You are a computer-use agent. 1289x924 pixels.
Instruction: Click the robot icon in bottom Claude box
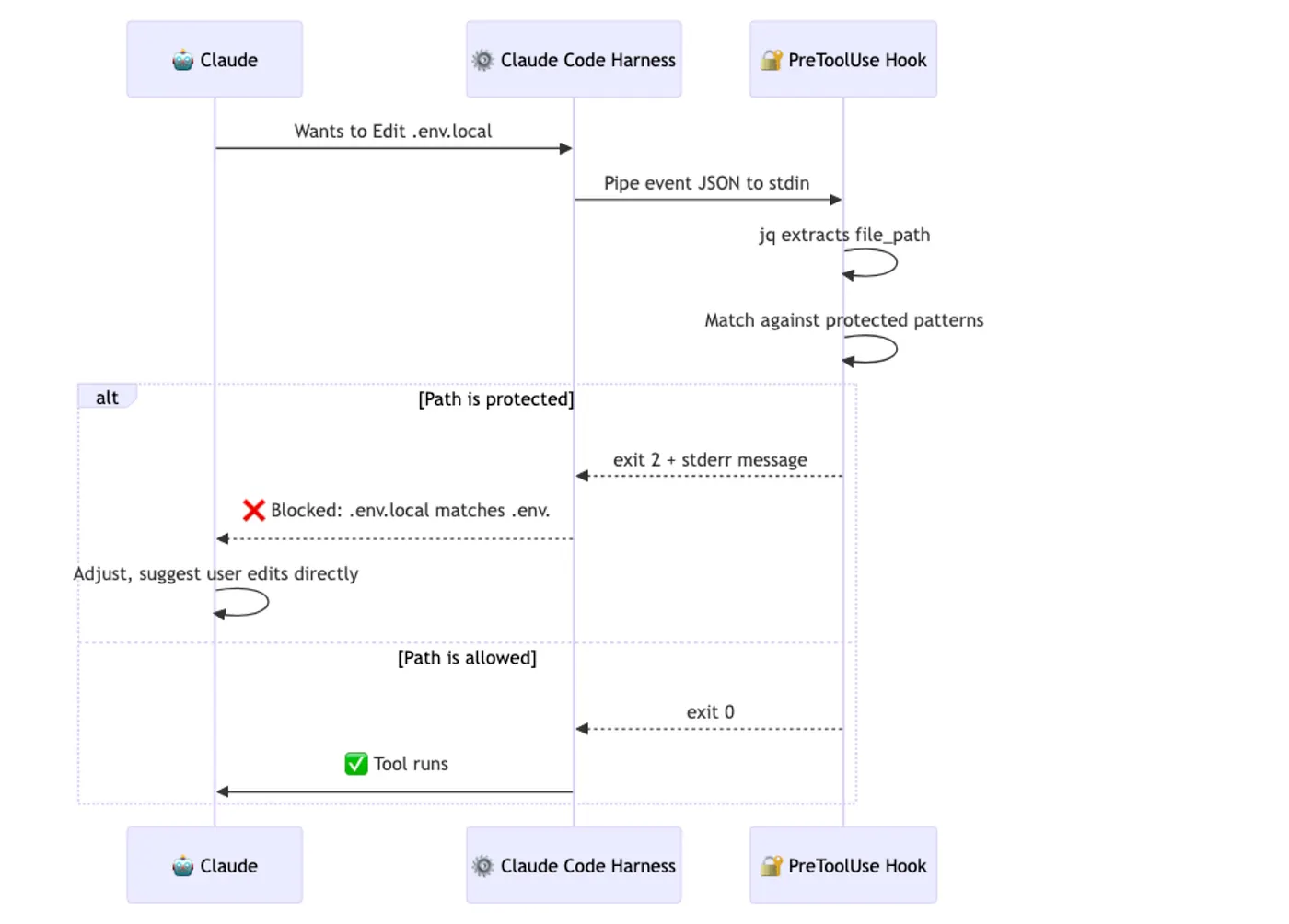pos(182,866)
